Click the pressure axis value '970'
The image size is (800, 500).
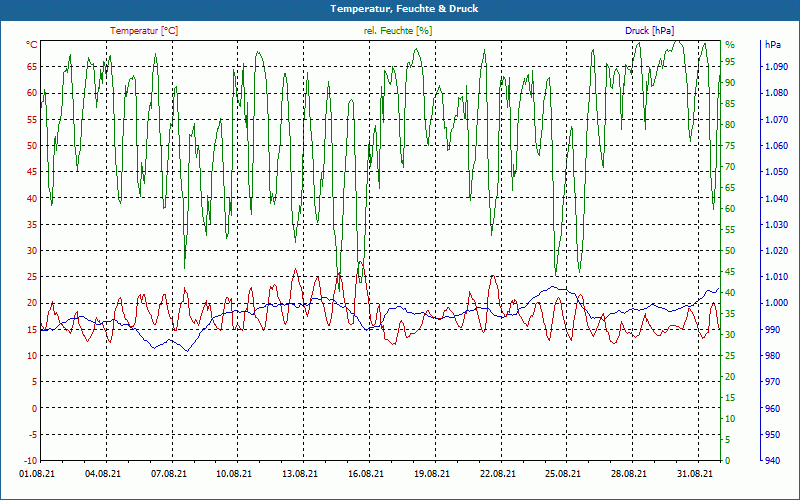click(772, 382)
